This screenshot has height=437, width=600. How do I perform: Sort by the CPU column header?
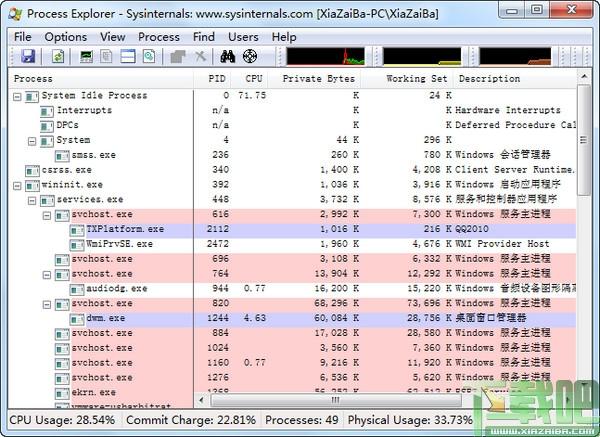[250, 79]
